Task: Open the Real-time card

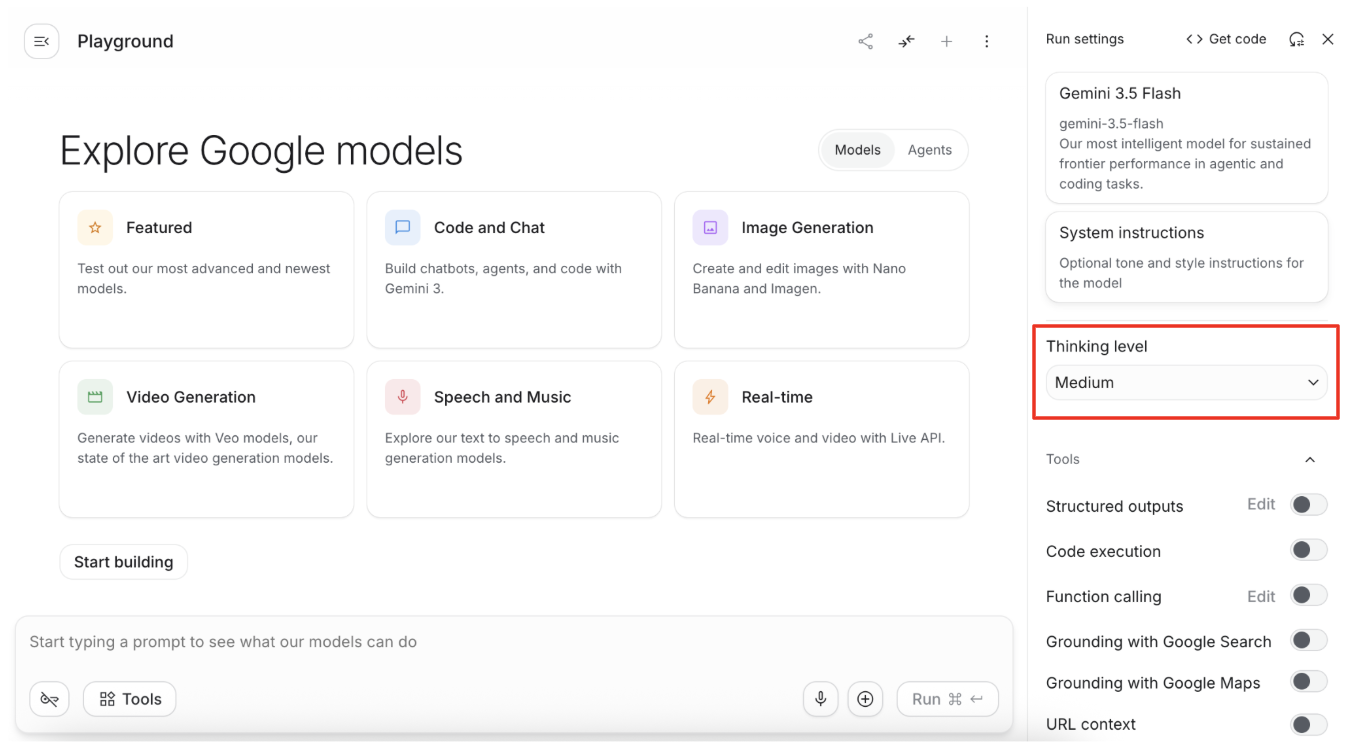Action: tap(822, 439)
